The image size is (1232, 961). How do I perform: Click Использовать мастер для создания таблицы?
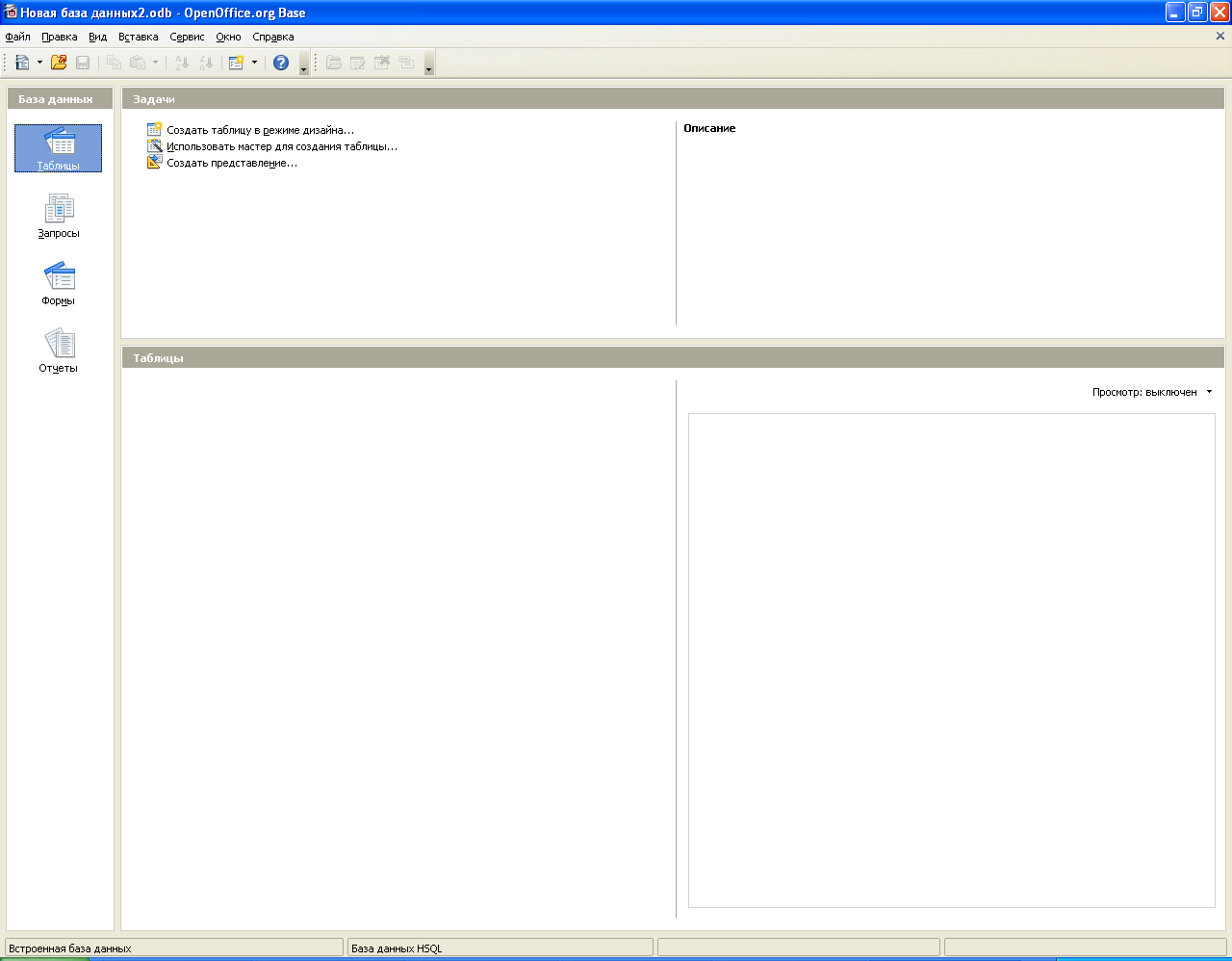[x=282, y=146]
